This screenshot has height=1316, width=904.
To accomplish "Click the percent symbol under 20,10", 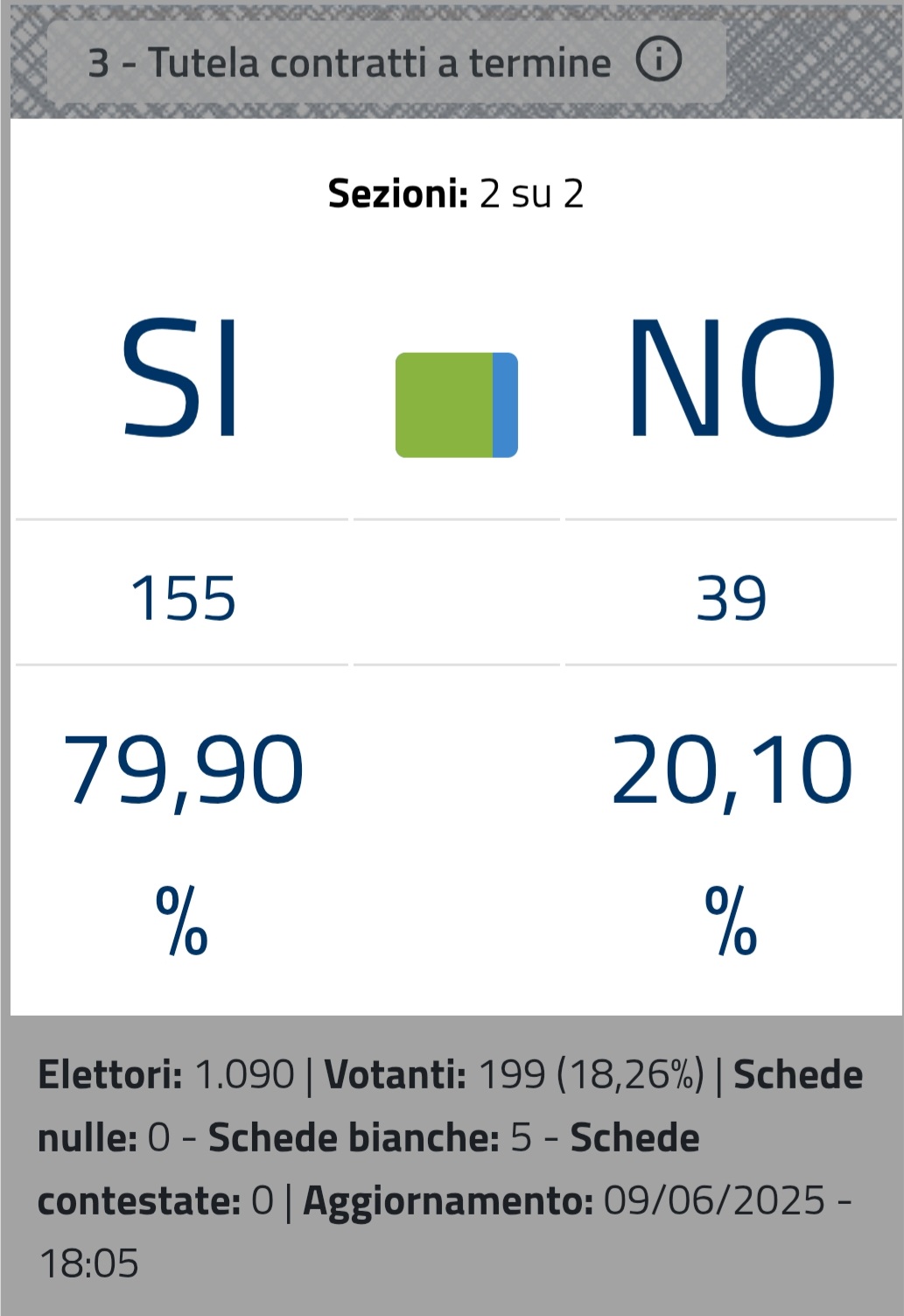I will (x=732, y=920).
